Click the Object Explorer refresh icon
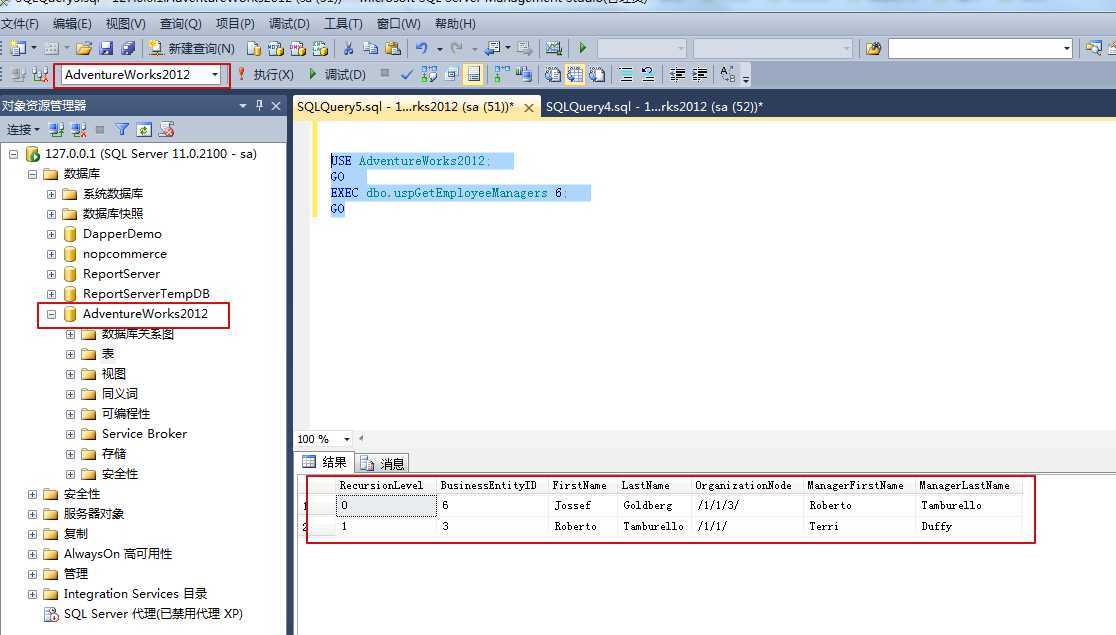The width and height of the screenshot is (1116, 635). [144, 130]
